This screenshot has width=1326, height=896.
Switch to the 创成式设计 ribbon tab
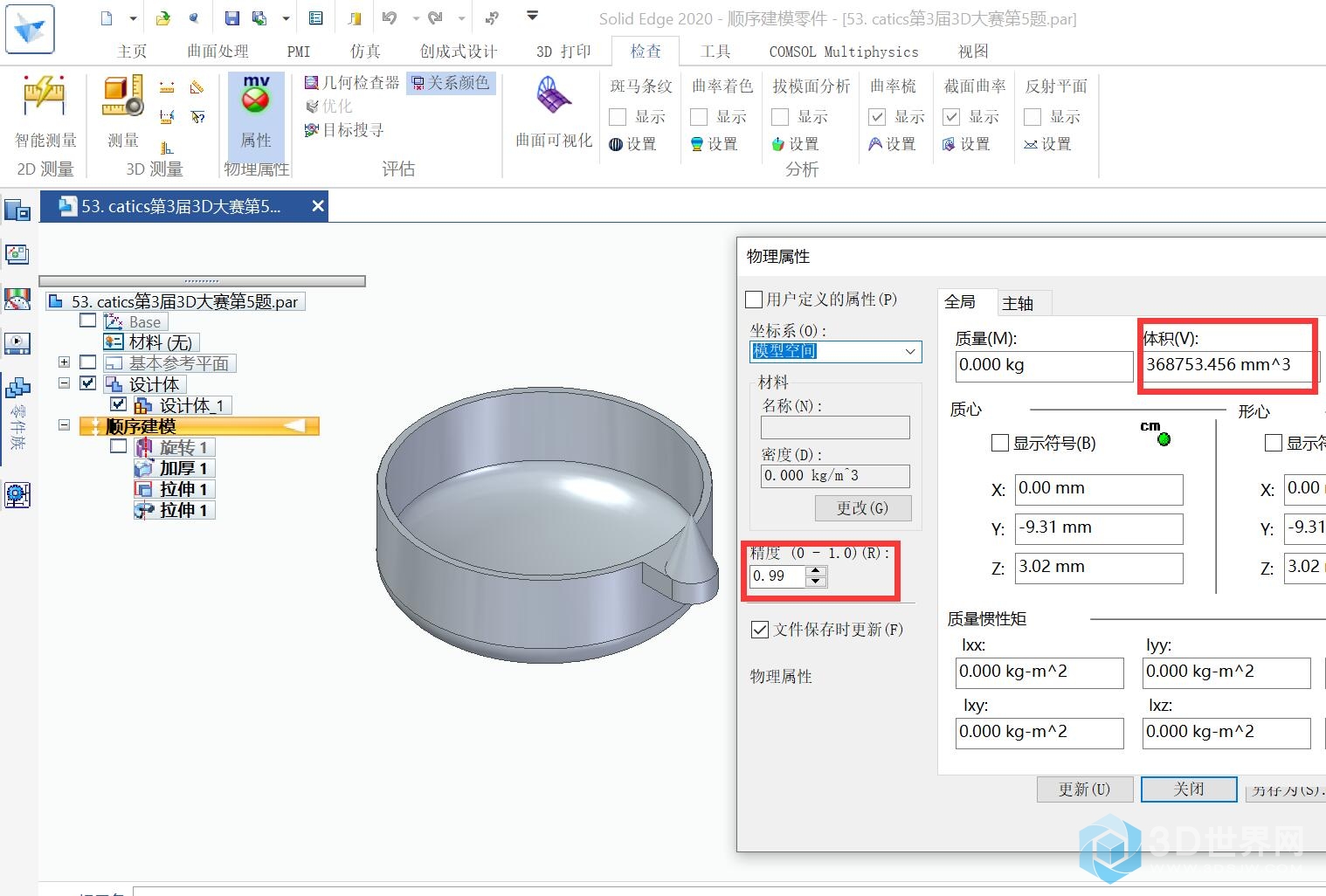[459, 52]
